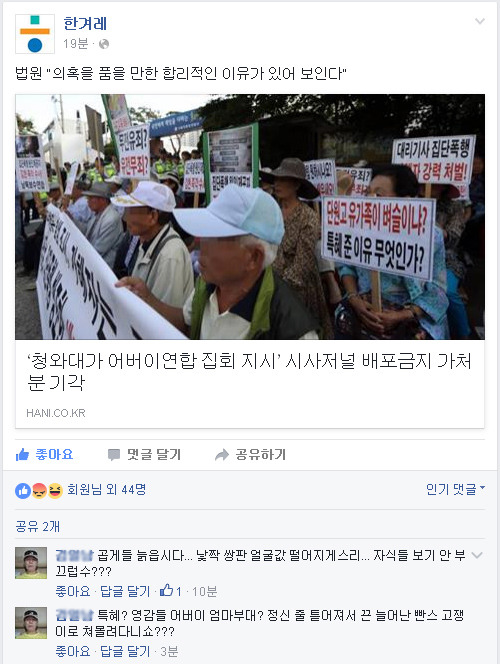The width and height of the screenshot is (500, 664).
Task: Open the 한겨레 page logo
Action: point(35,34)
